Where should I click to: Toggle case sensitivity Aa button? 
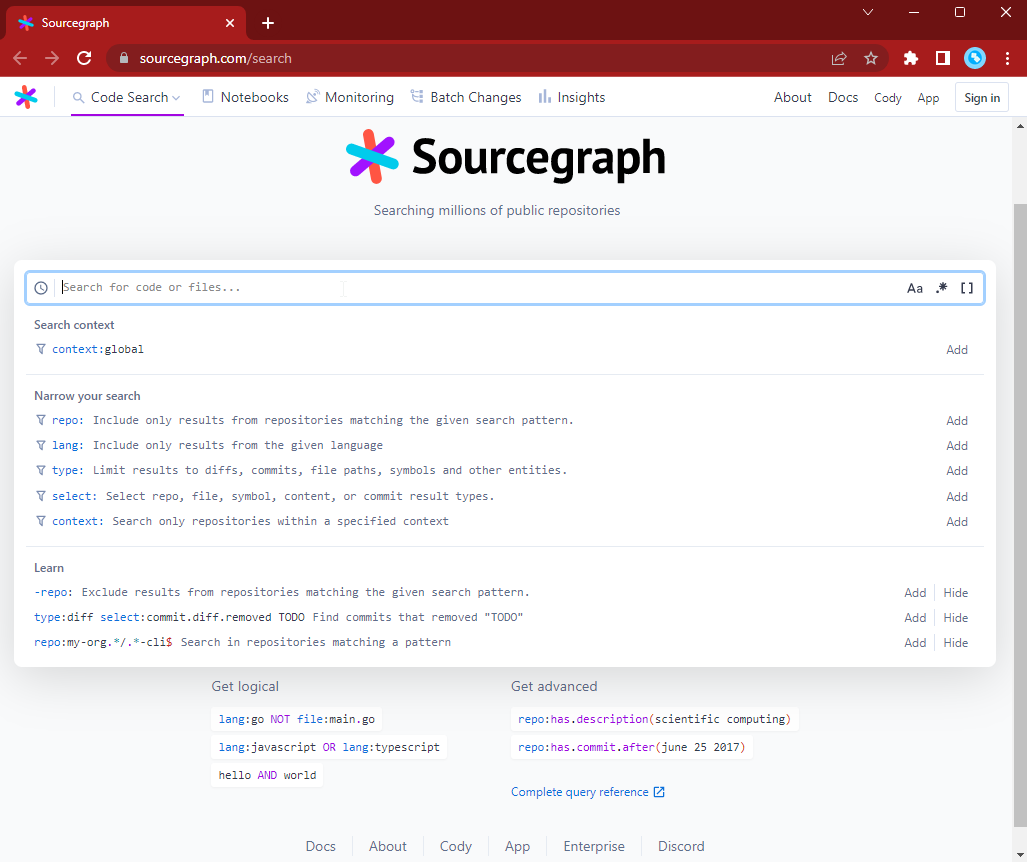(914, 288)
